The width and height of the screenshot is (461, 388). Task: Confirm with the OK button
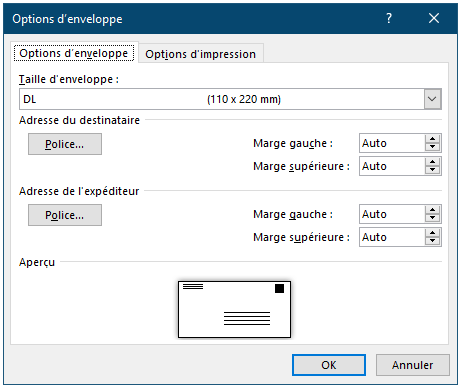(x=329, y=365)
